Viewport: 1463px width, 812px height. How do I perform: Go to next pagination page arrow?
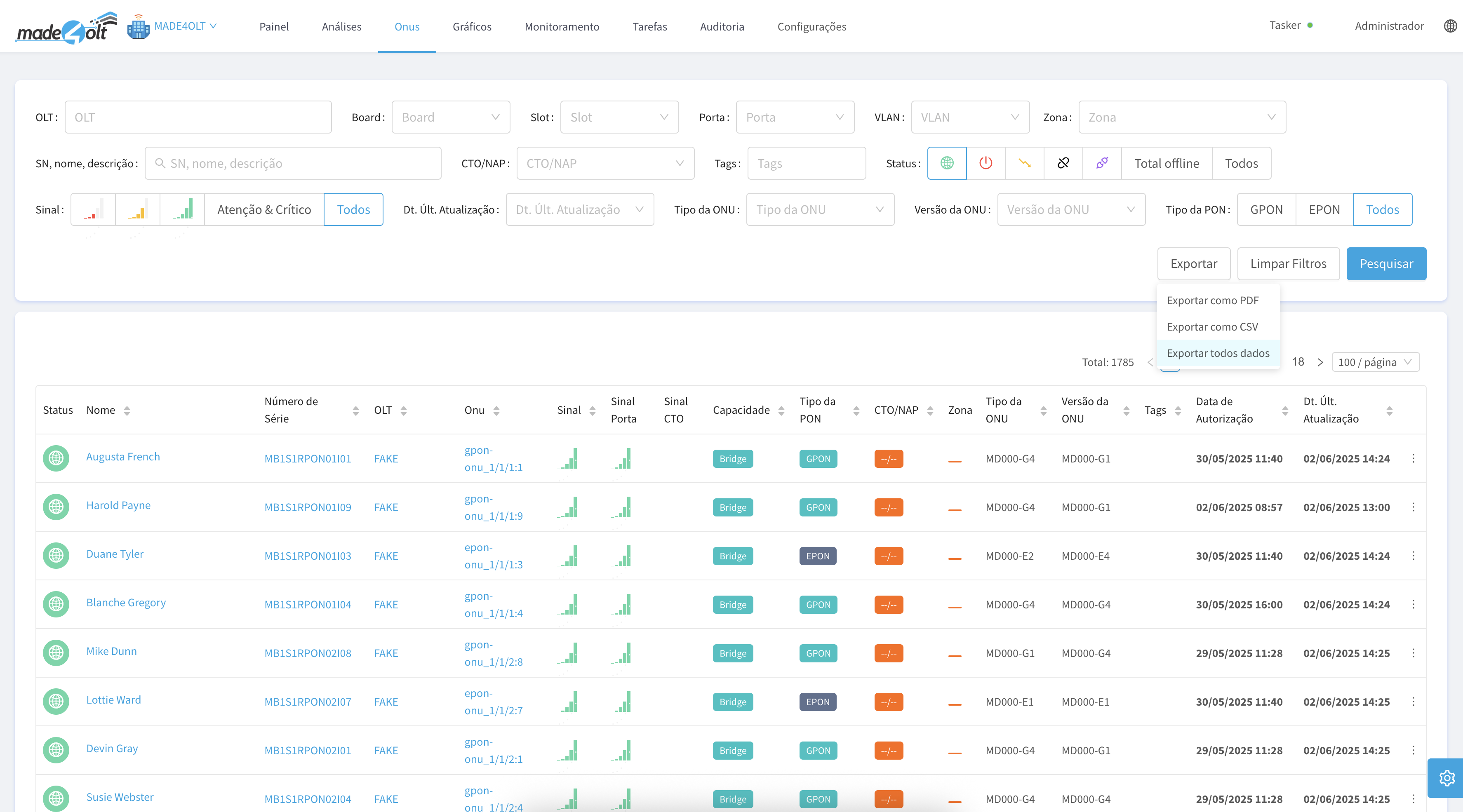coord(1320,362)
